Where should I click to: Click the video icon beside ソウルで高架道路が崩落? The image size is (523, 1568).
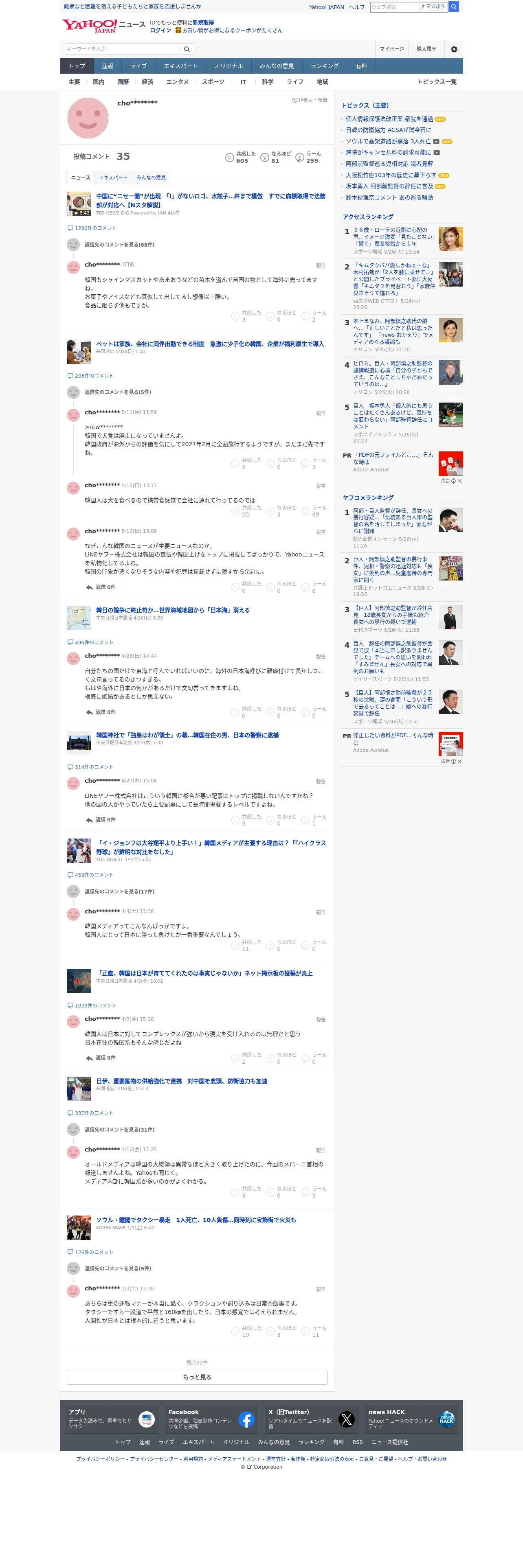pos(436,141)
